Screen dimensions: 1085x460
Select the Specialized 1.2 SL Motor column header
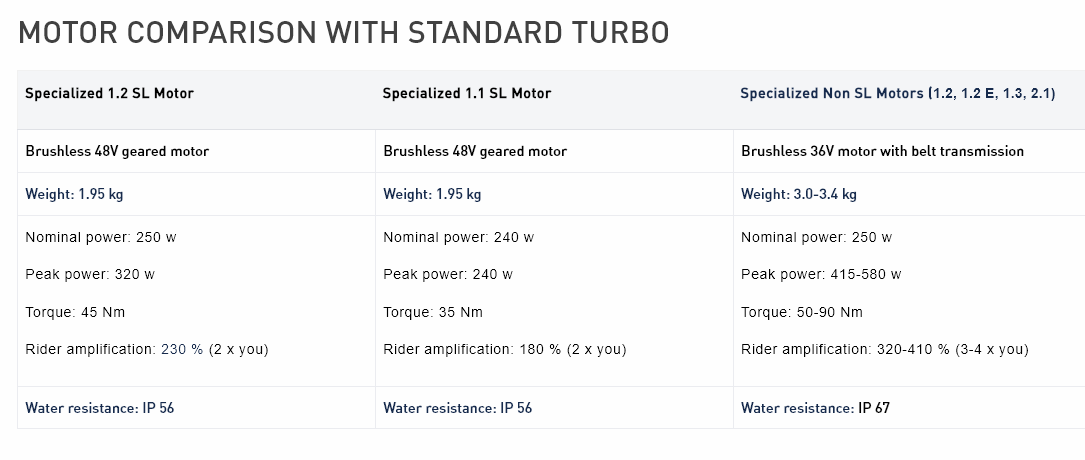(x=109, y=93)
